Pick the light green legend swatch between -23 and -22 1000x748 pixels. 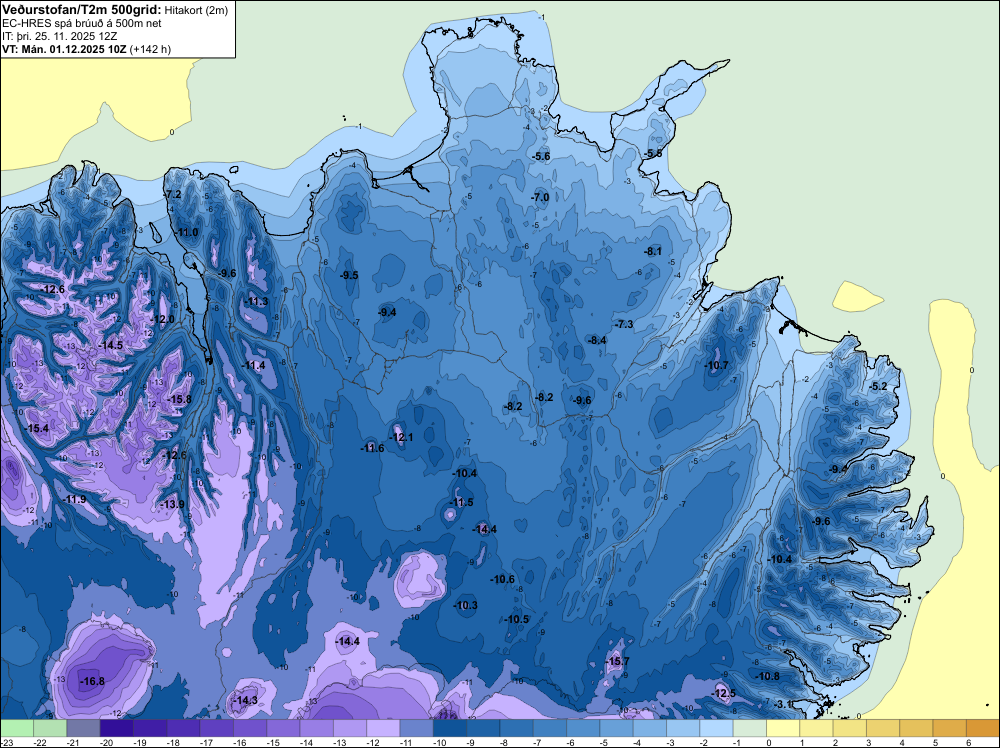tap(17, 728)
